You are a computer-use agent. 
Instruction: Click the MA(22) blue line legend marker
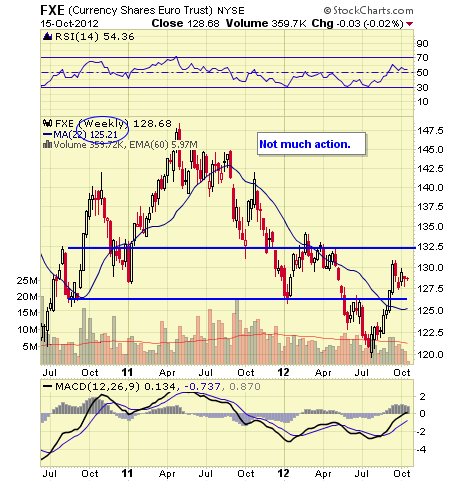point(48,135)
